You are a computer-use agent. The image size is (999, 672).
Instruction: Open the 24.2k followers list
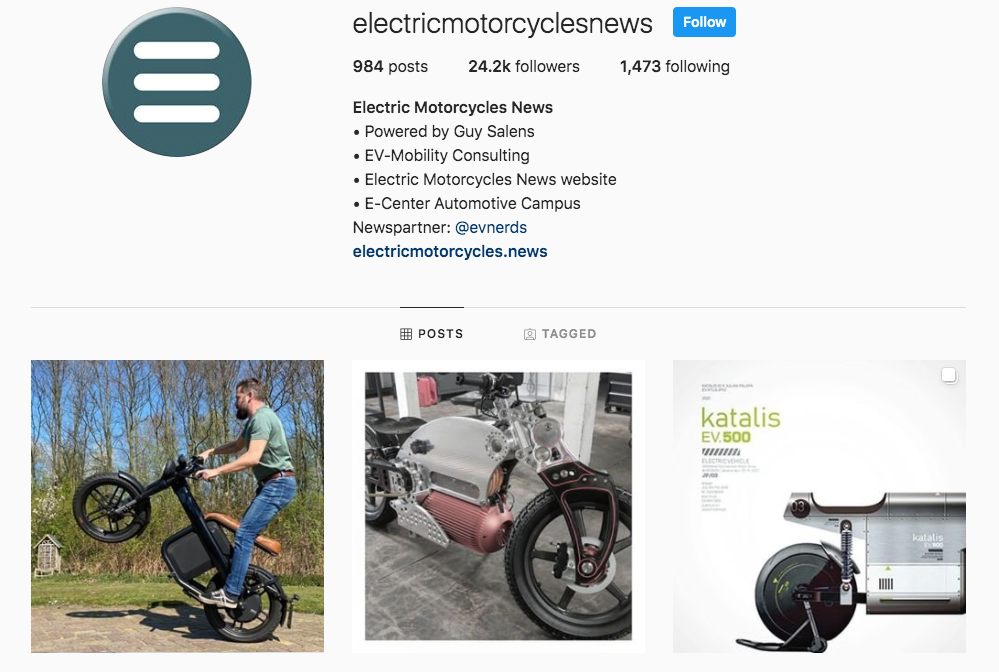524,66
